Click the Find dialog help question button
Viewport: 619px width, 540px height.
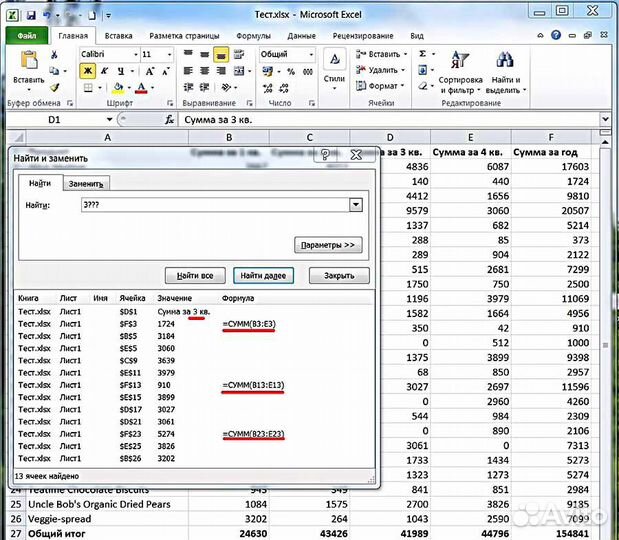325,155
